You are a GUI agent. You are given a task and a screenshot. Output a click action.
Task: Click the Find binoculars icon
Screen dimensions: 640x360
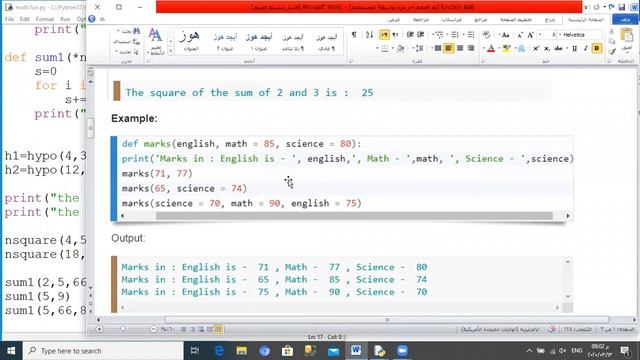(136, 31)
